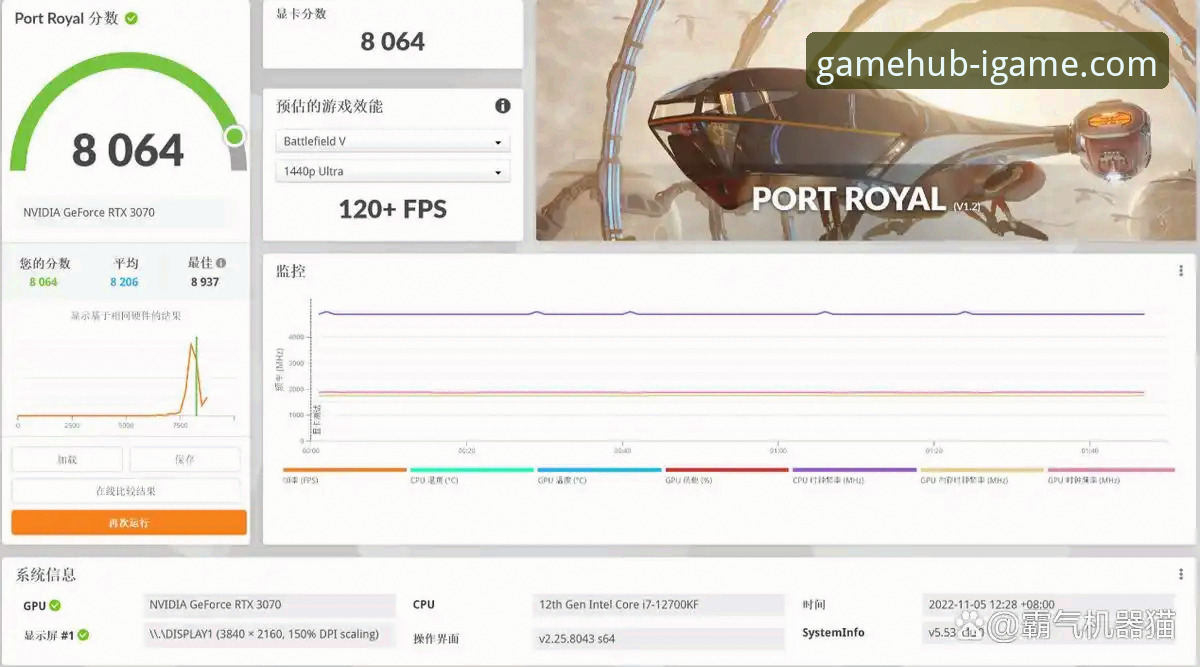The height and width of the screenshot is (667, 1200).
Task: Click the green dot on the score gauge
Action: 235,136
